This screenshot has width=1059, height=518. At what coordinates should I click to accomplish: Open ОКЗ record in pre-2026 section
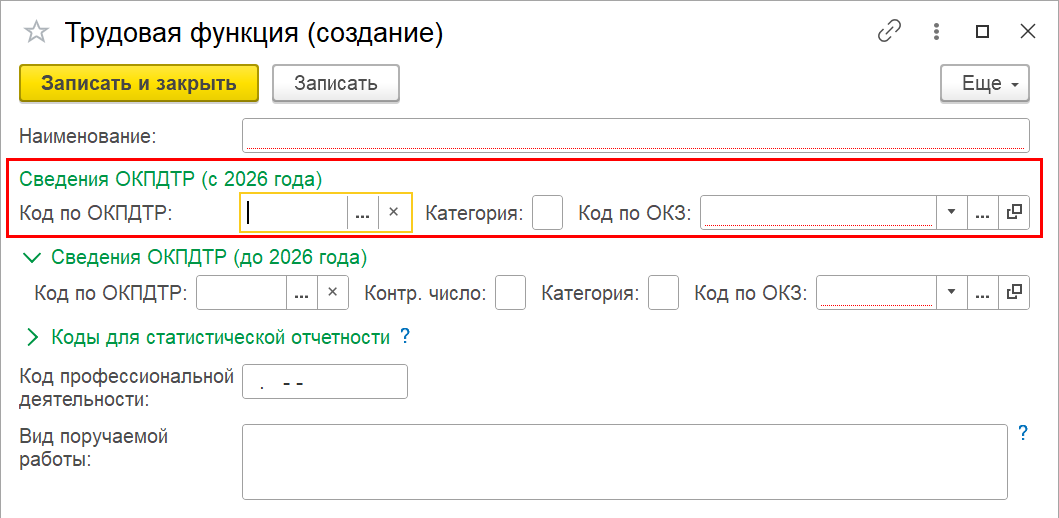coord(1014,293)
